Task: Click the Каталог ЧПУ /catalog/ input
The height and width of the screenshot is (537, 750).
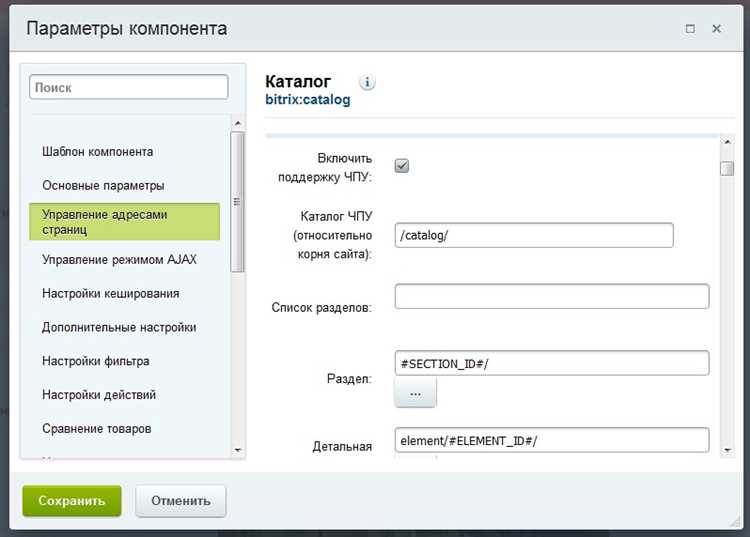Action: point(534,235)
